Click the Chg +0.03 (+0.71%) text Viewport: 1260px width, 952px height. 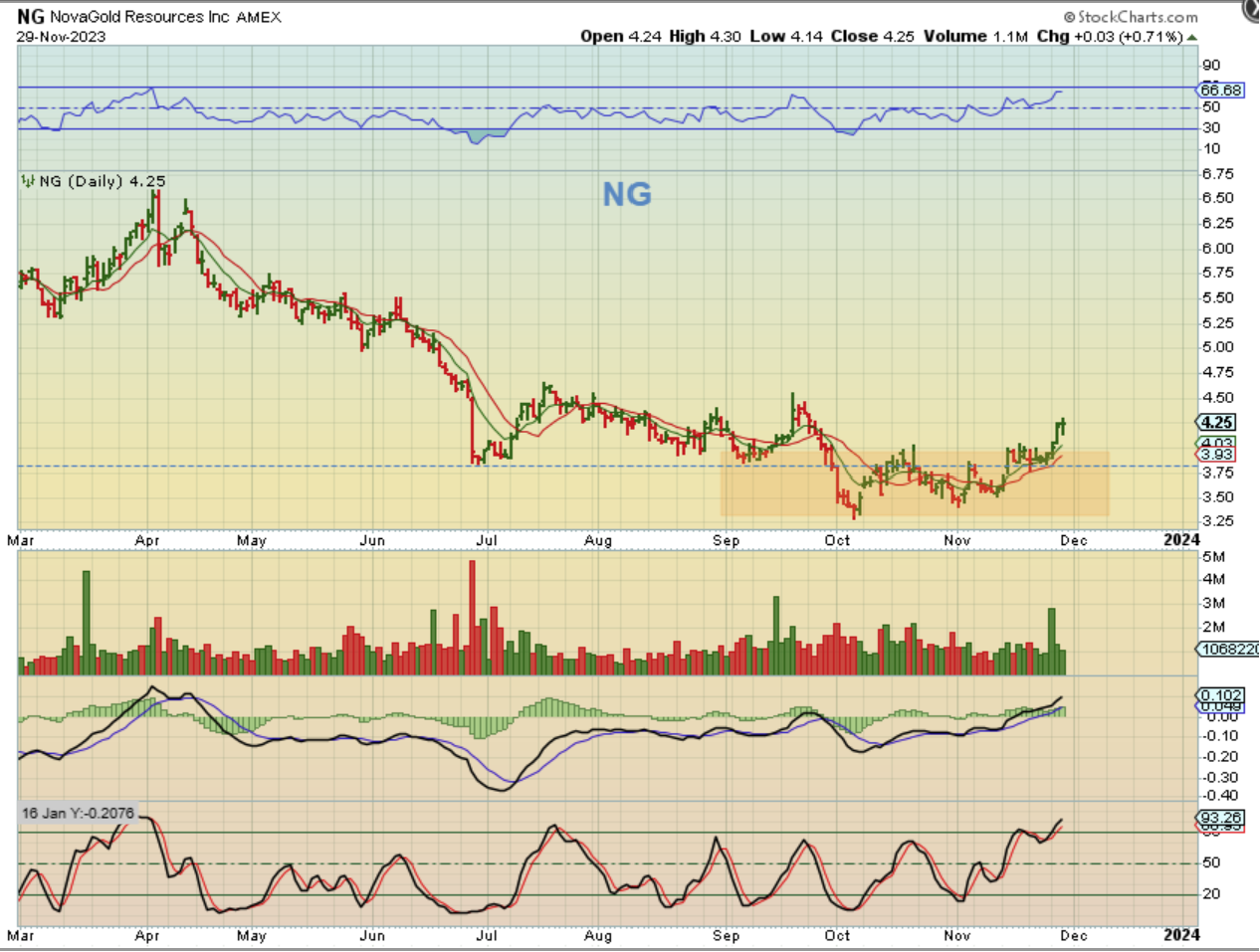[x=1110, y=36]
